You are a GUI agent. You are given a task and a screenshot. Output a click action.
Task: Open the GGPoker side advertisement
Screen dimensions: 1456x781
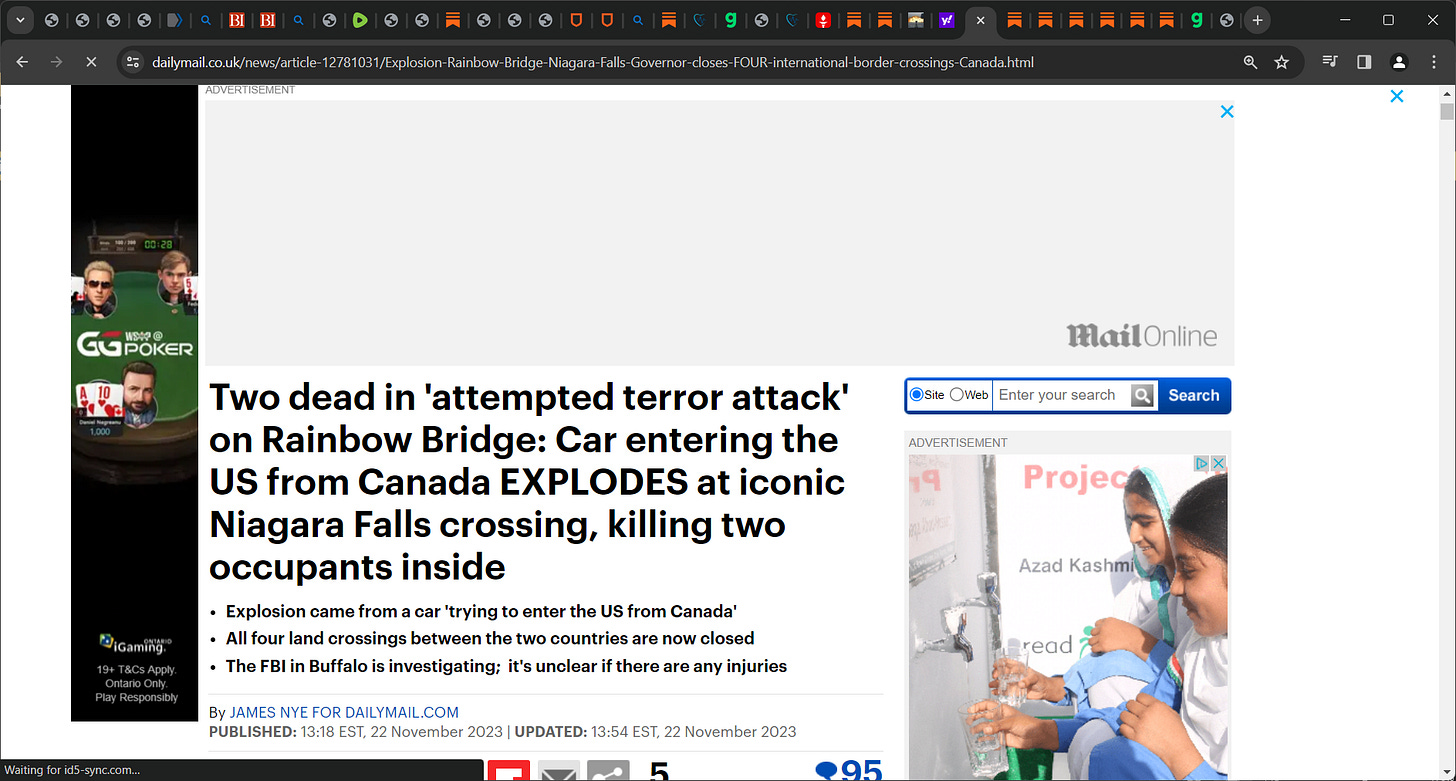[x=135, y=403]
